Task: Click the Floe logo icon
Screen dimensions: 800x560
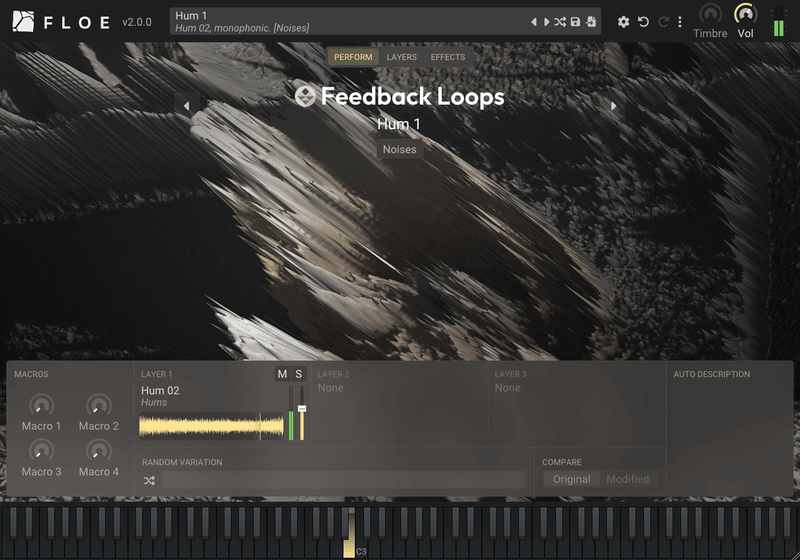Action: point(23,21)
